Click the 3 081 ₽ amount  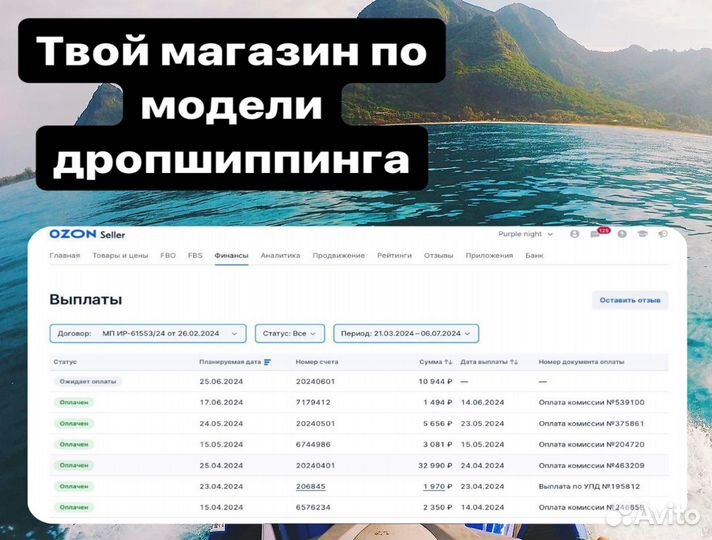[x=438, y=444]
